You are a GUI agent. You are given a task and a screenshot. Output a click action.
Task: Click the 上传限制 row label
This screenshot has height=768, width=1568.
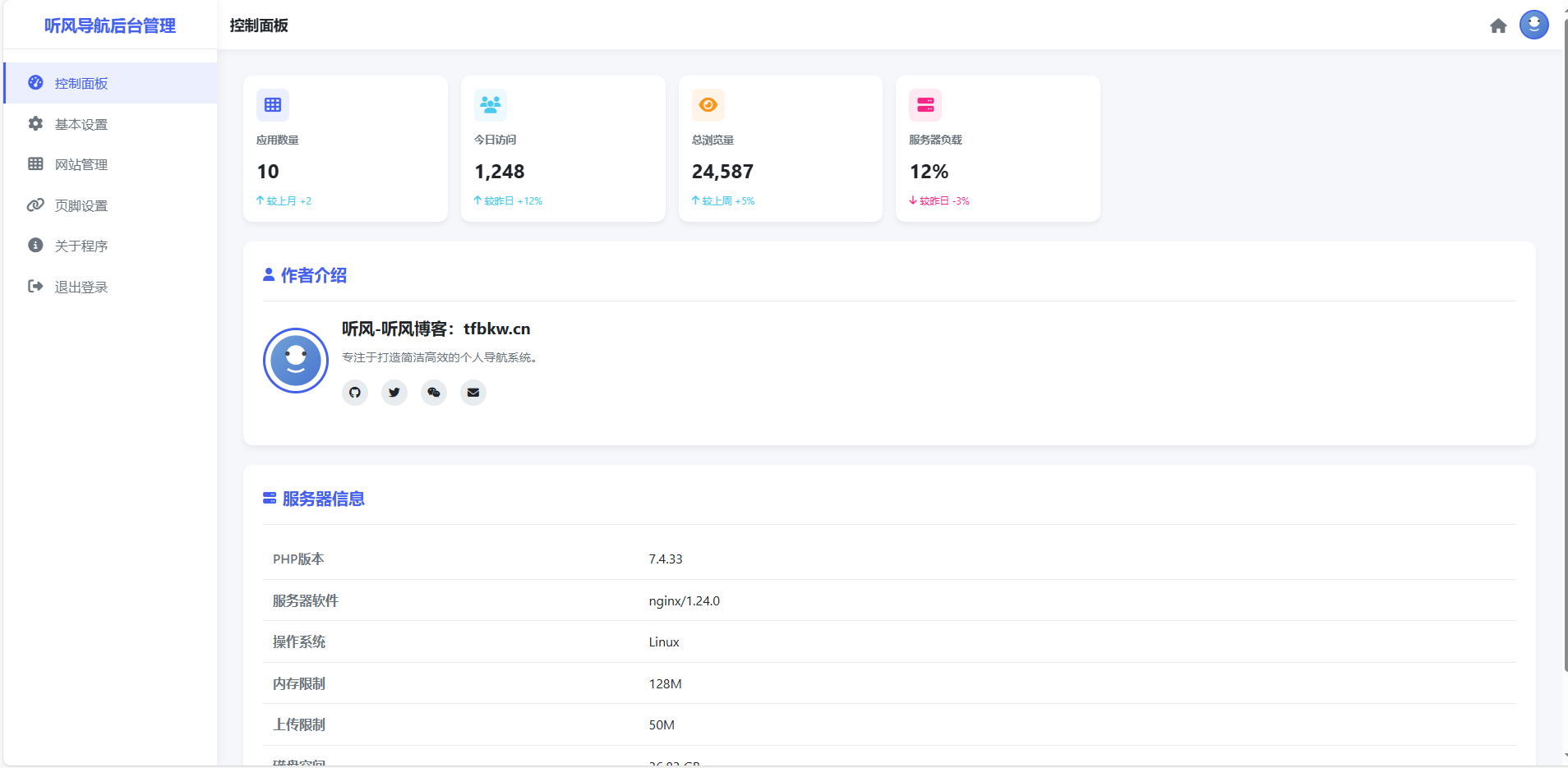coord(299,724)
